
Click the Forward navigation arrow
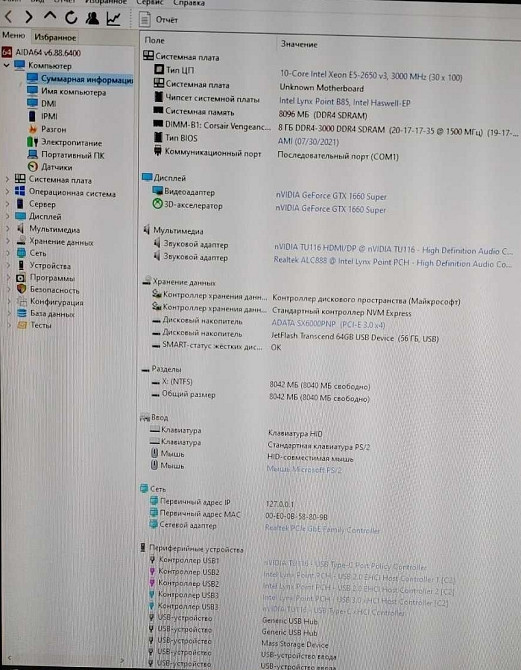coord(29,17)
